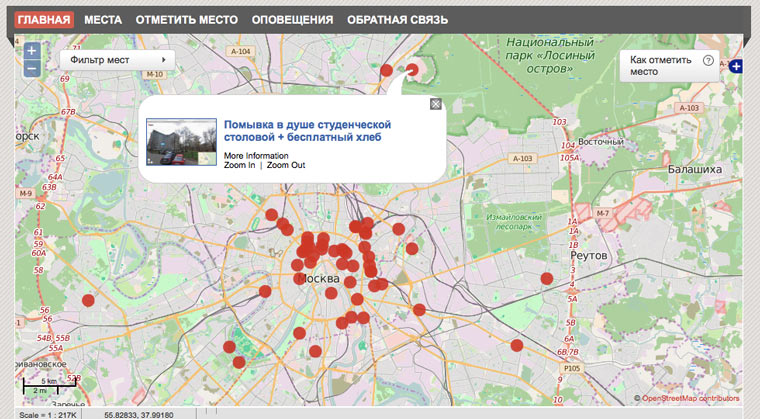Click the map zoom out minus button
Screen dimensions: 760x419
click(x=32, y=69)
